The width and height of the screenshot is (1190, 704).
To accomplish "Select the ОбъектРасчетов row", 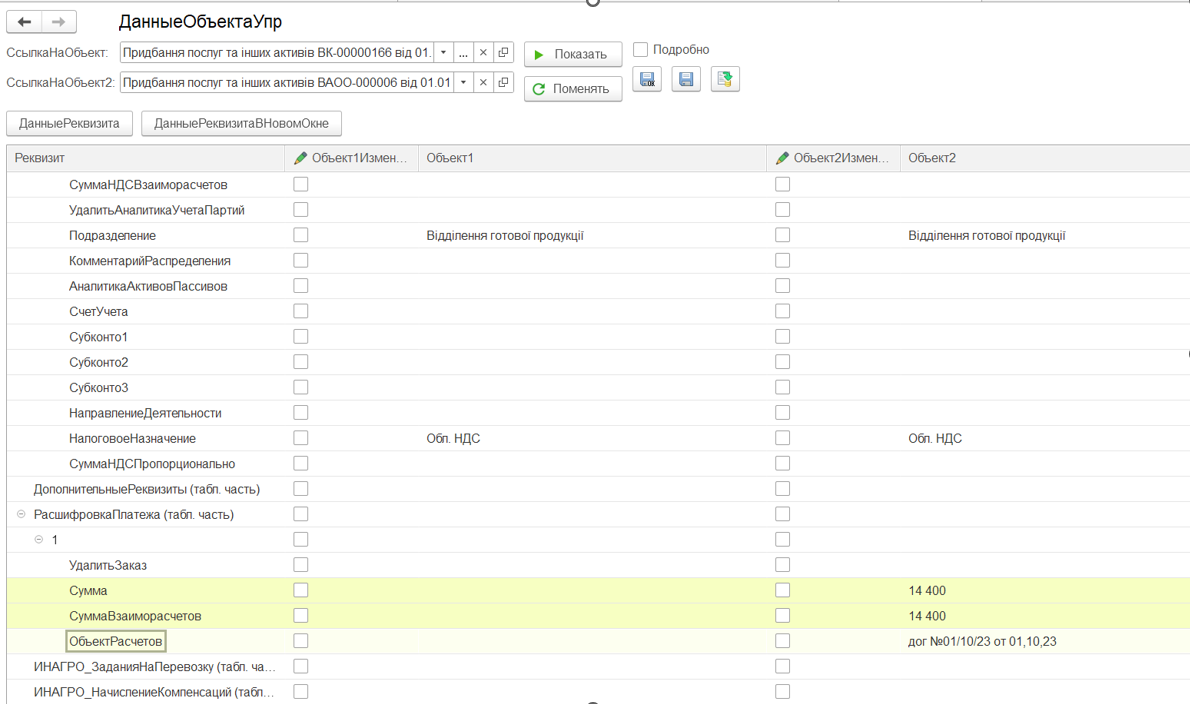I will (x=598, y=641).
